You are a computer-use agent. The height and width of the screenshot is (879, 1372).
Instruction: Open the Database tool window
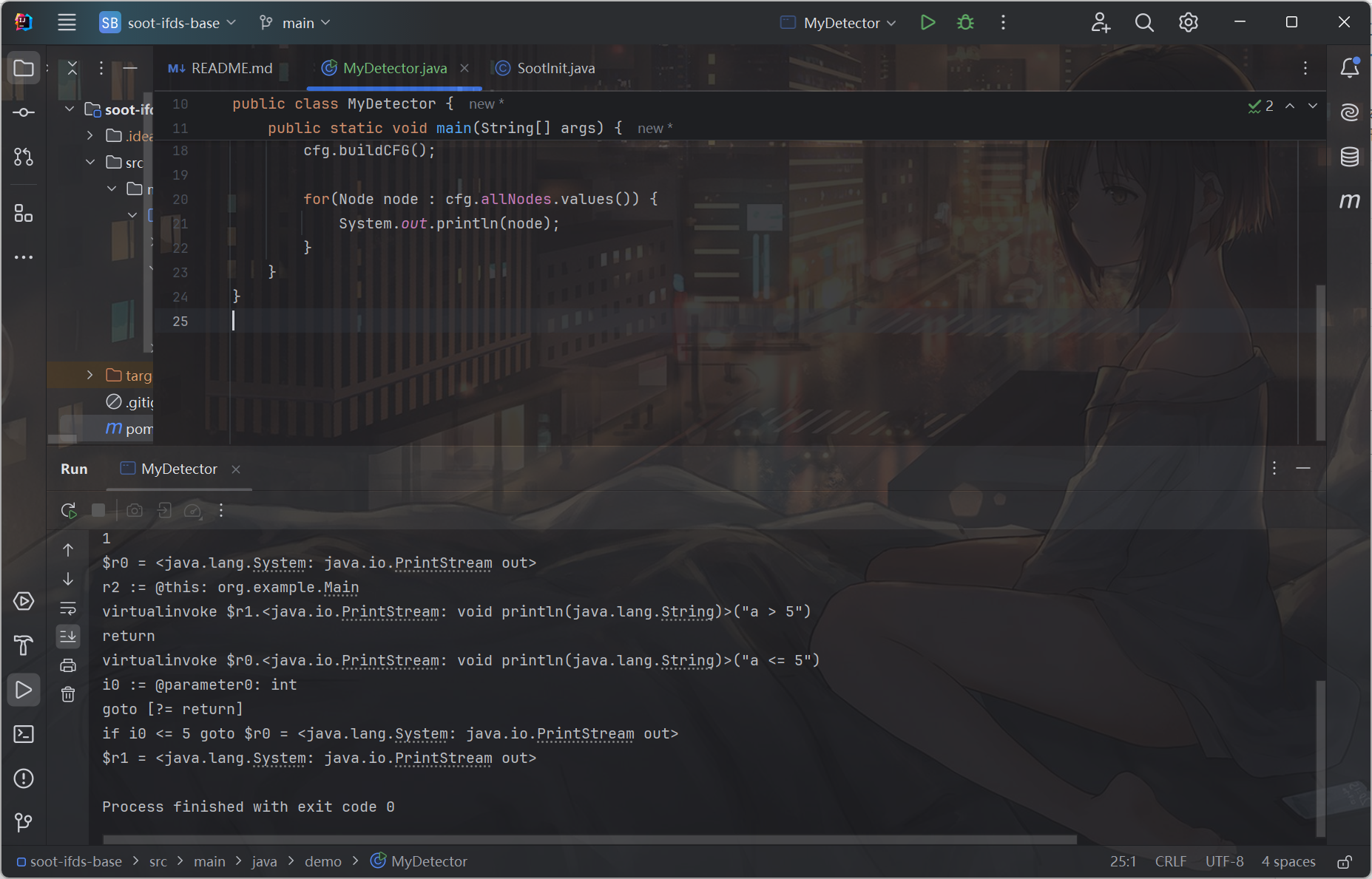tap(1349, 157)
